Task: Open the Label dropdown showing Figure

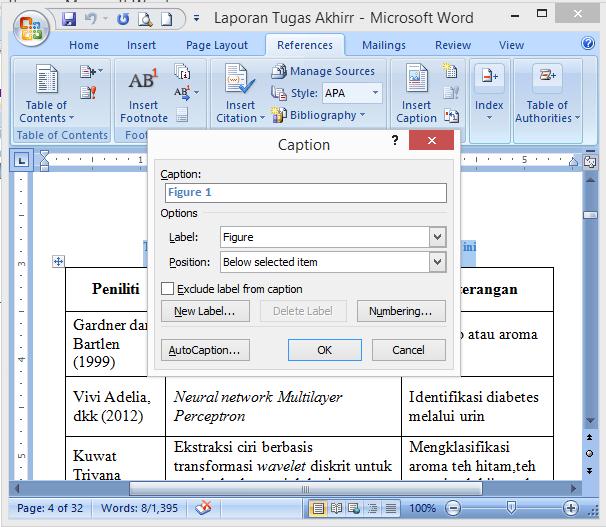Action: click(437, 237)
